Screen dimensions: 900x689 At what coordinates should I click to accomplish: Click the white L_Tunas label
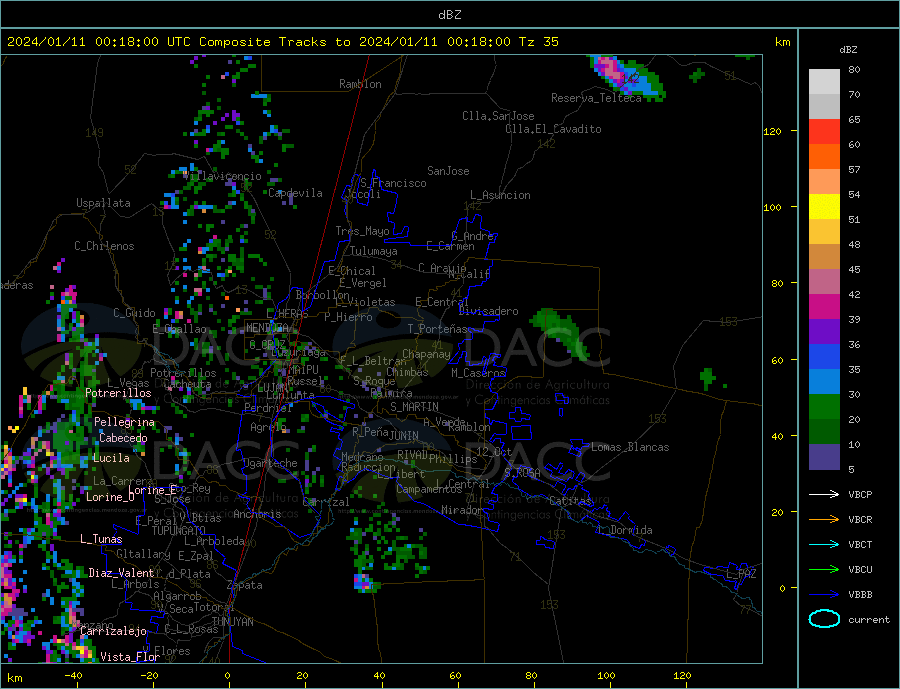point(101,539)
